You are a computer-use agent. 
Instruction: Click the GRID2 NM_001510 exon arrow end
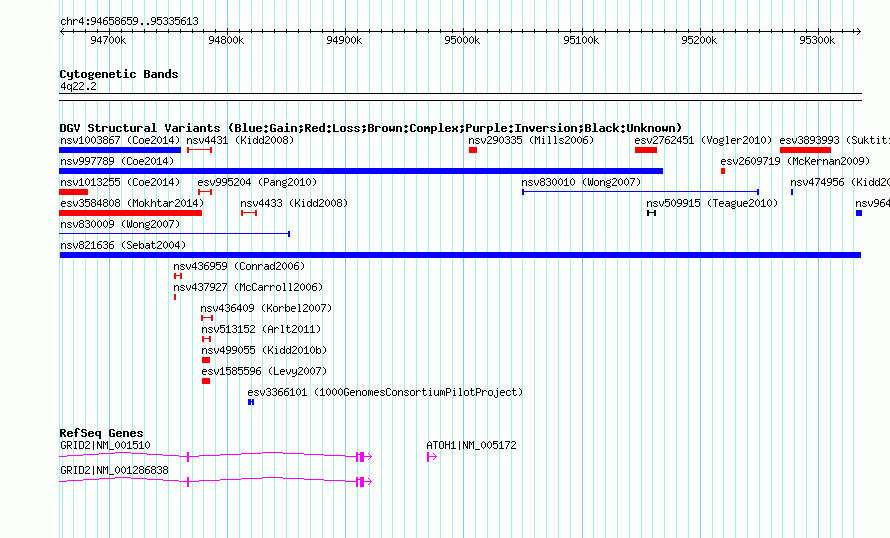364,457
